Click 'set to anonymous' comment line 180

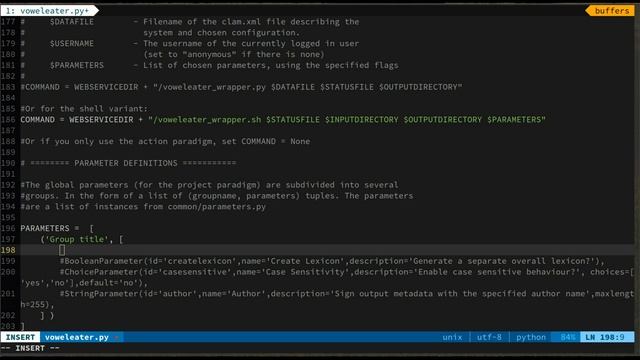[233, 54]
